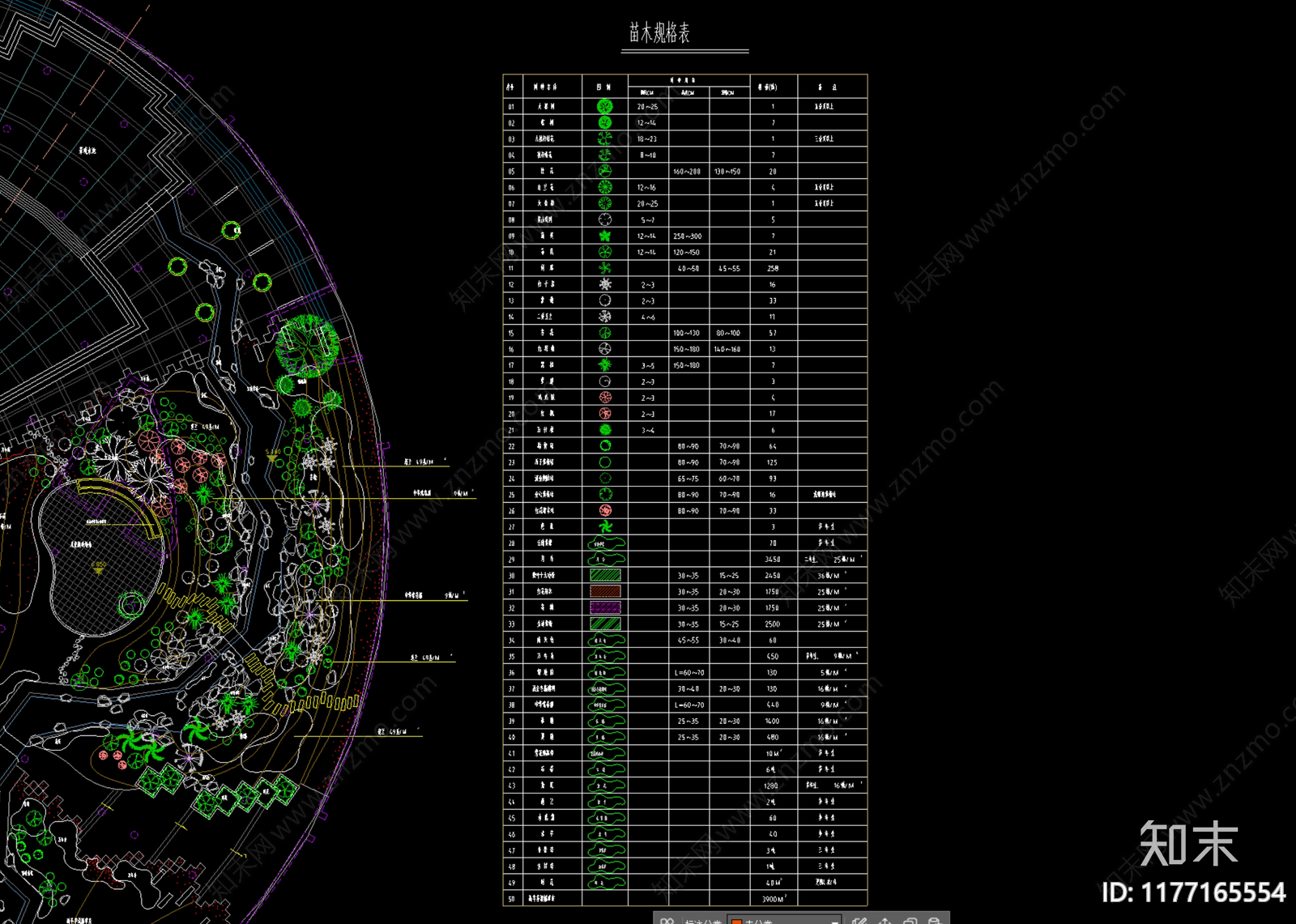Click the 130~150 spread value

pyautogui.click(x=727, y=172)
